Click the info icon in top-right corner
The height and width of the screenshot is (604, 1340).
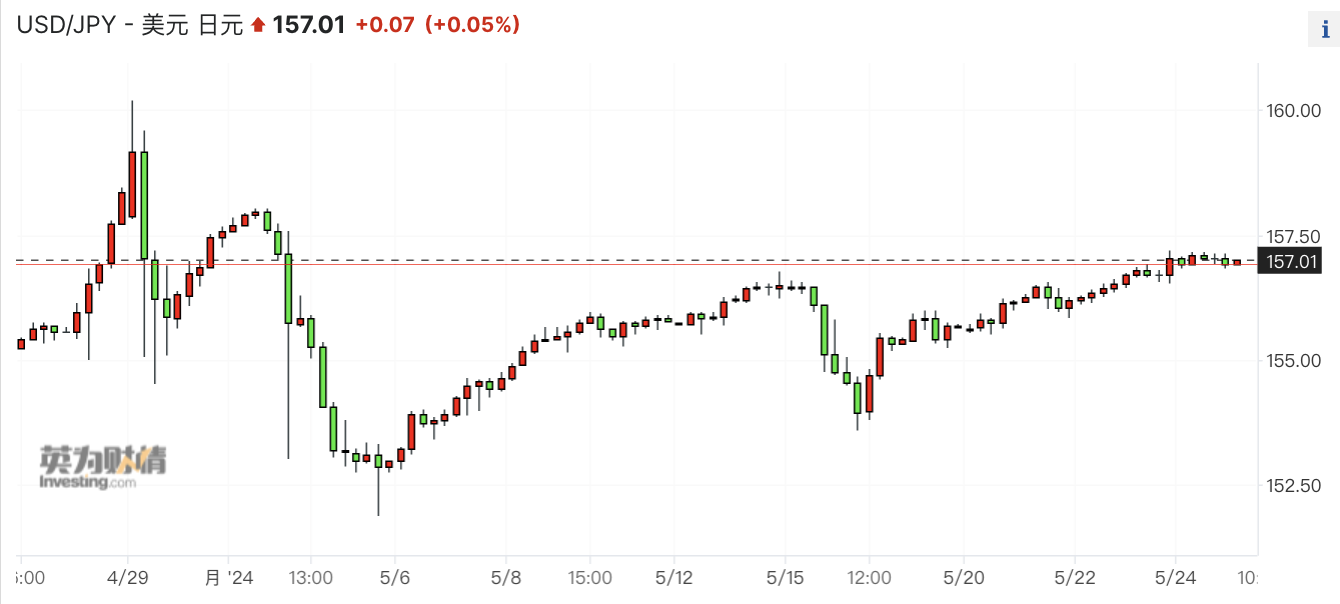point(1324,29)
